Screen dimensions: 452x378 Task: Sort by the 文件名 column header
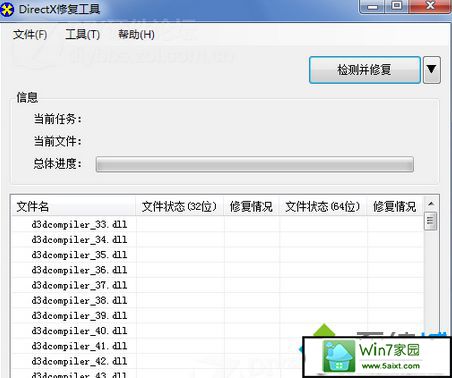pyautogui.click(x=74, y=207)
